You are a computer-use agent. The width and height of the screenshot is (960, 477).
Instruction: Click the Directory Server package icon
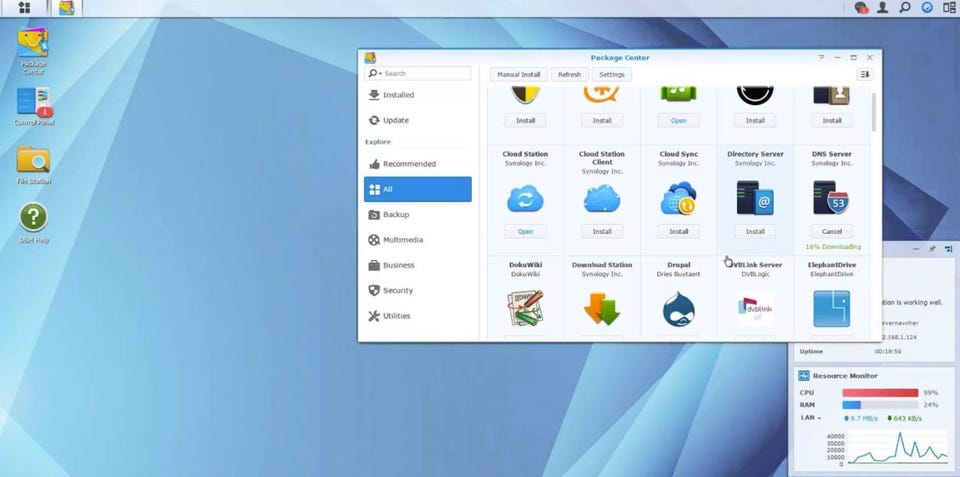point(755,197)
